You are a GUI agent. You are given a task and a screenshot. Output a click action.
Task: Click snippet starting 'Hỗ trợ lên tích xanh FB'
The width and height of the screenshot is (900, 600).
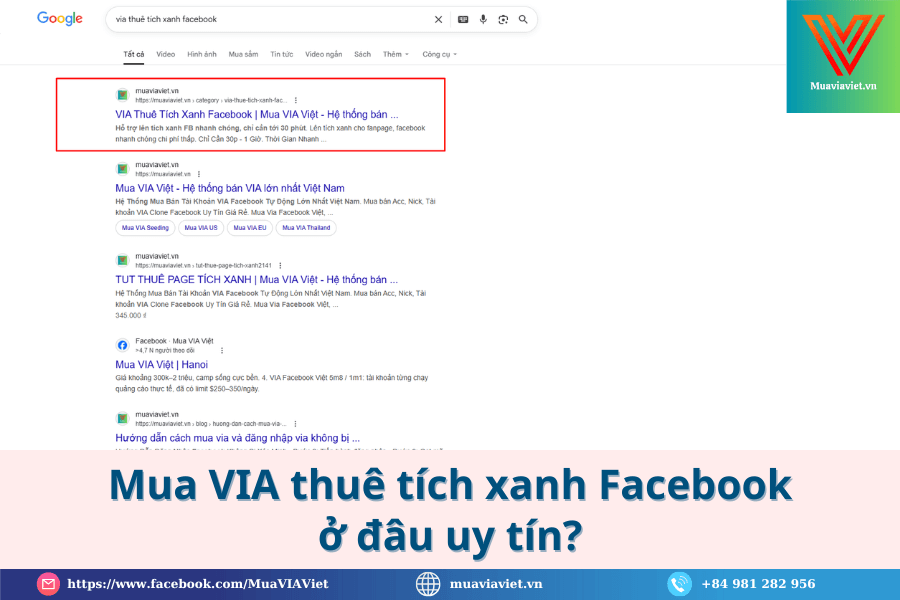(270, 134)
